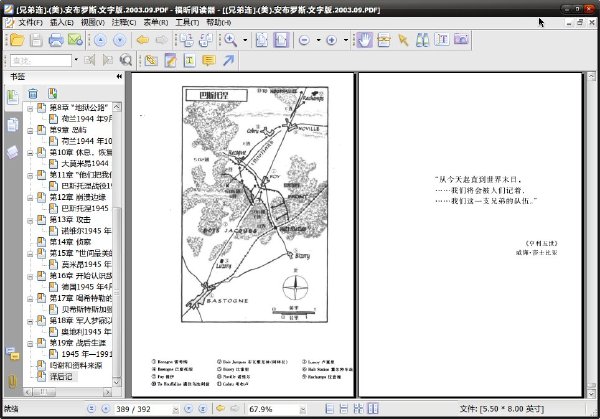Toggle fit width view mode
Screen dimensions: 600x419
point(281,40)
